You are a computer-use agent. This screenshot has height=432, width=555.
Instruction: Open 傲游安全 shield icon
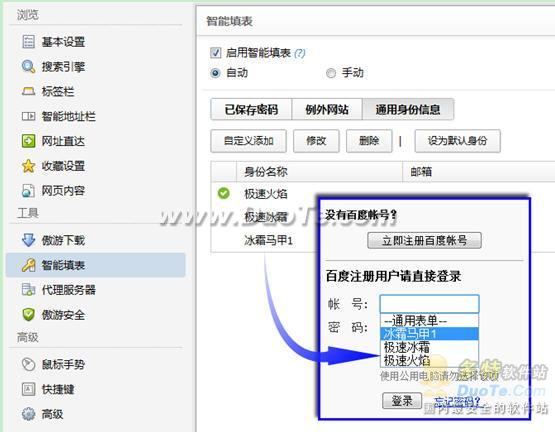tap(28, 314)
